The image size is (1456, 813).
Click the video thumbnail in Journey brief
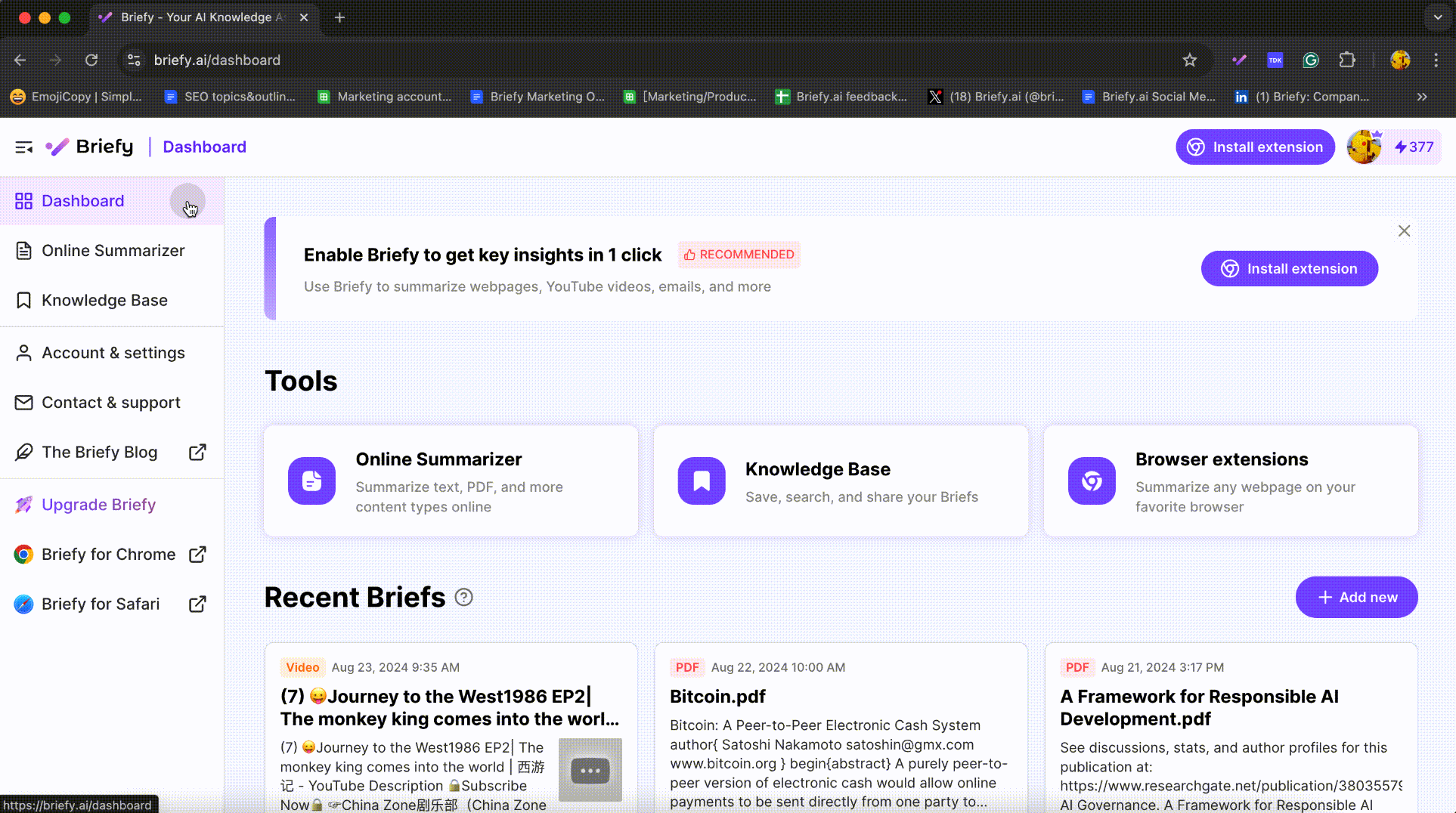[x=590, y=770]
